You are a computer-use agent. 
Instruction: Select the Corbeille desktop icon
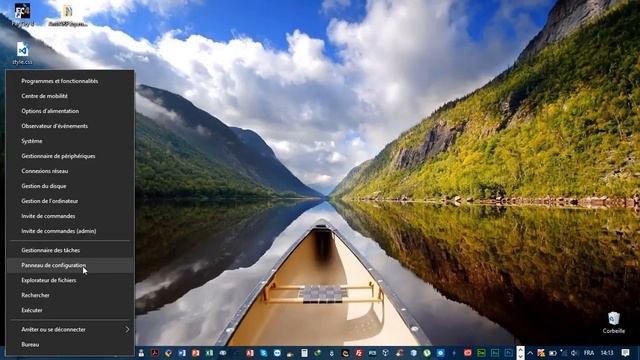click(x=613, y=322)
